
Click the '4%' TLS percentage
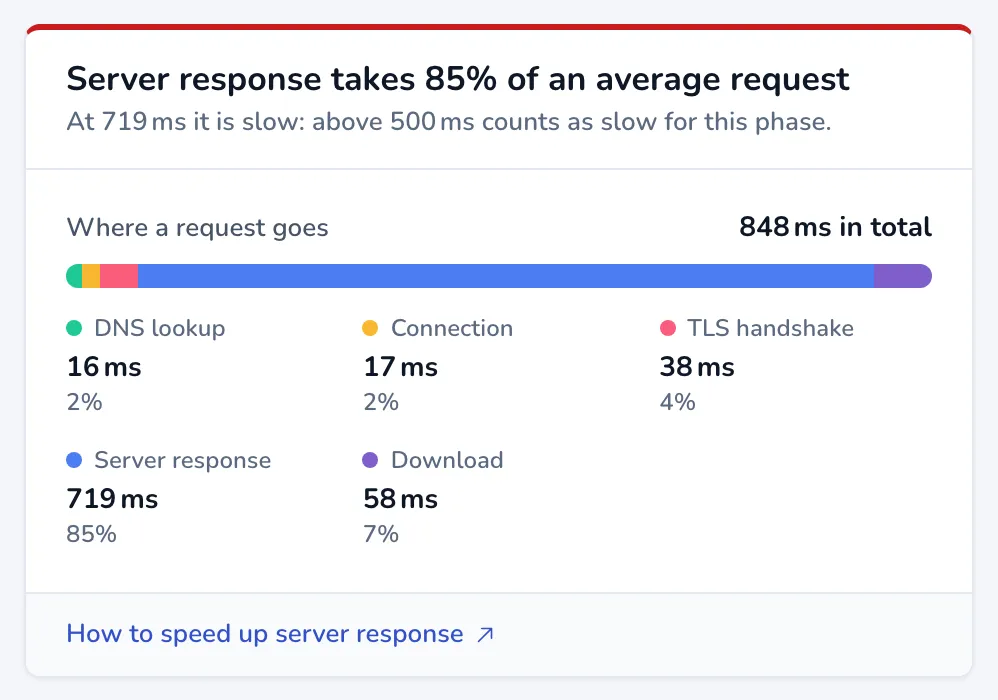pyautogui.click(x=678, y=402)
